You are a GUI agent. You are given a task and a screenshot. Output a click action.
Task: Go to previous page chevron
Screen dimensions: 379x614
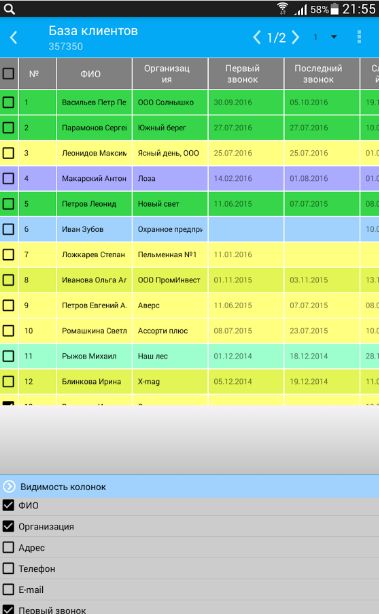pyautogui.click(x=257, y=38)
